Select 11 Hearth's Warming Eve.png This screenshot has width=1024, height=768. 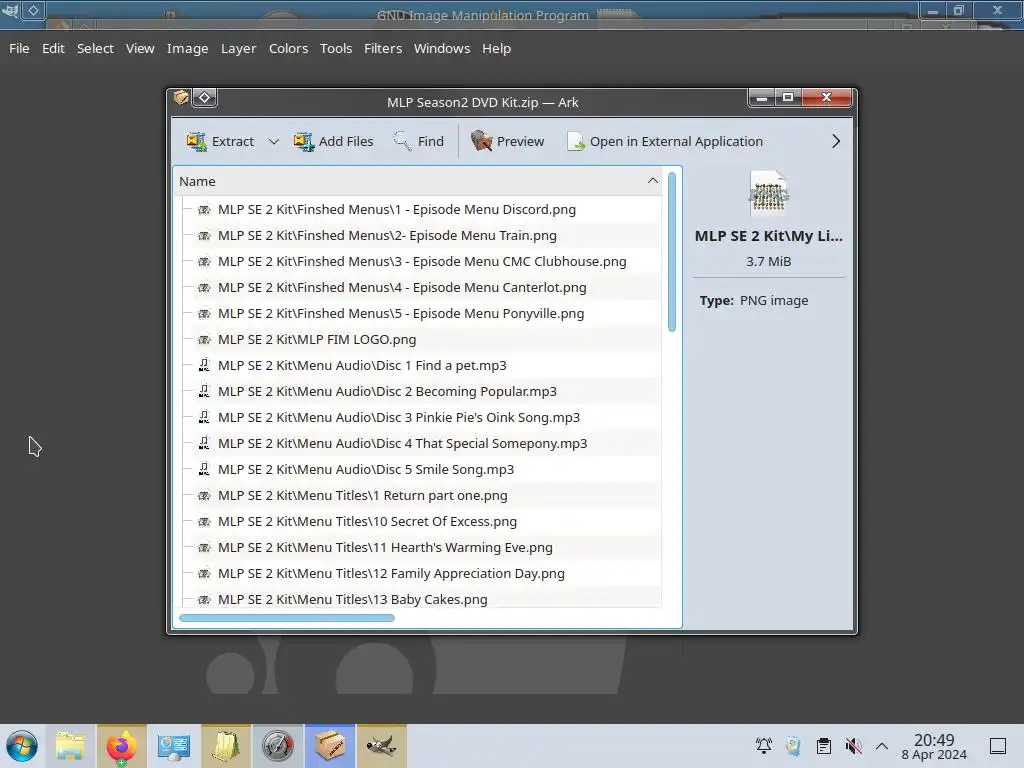point(385,548)
